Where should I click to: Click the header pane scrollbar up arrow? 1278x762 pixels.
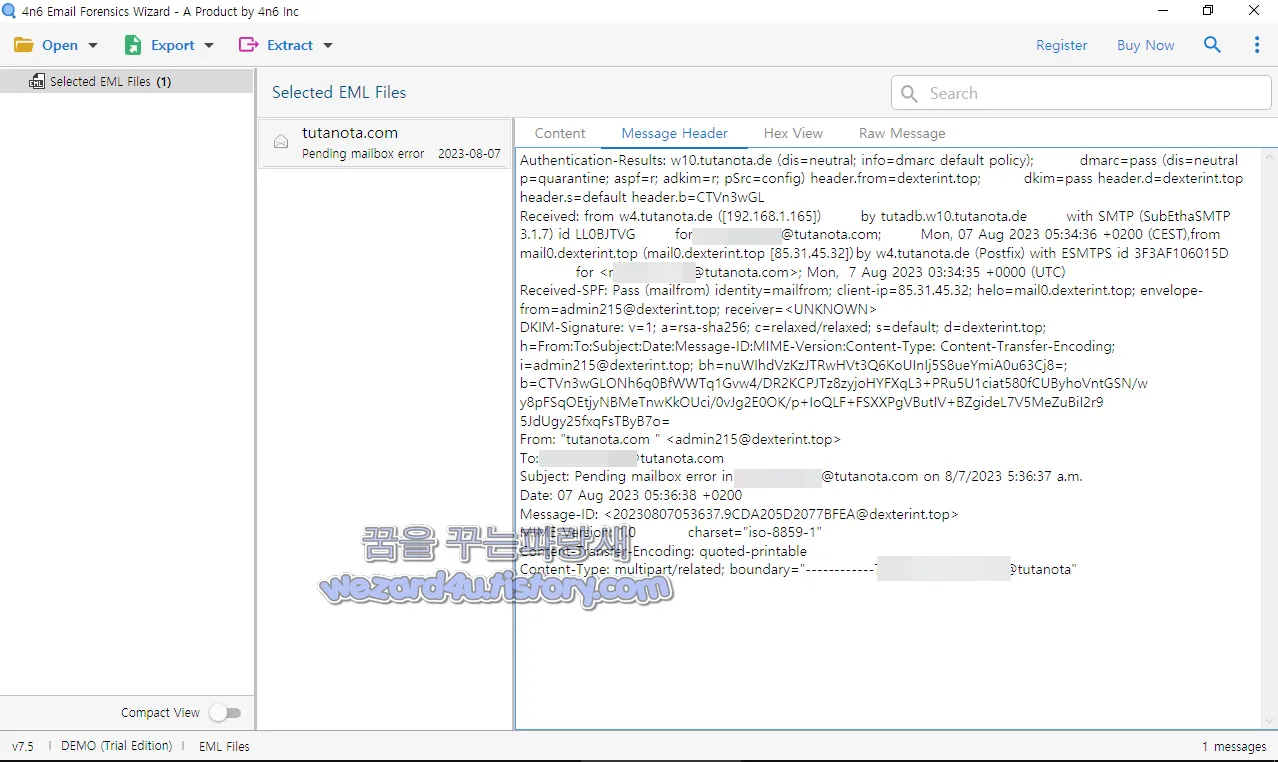(1270, 156)
